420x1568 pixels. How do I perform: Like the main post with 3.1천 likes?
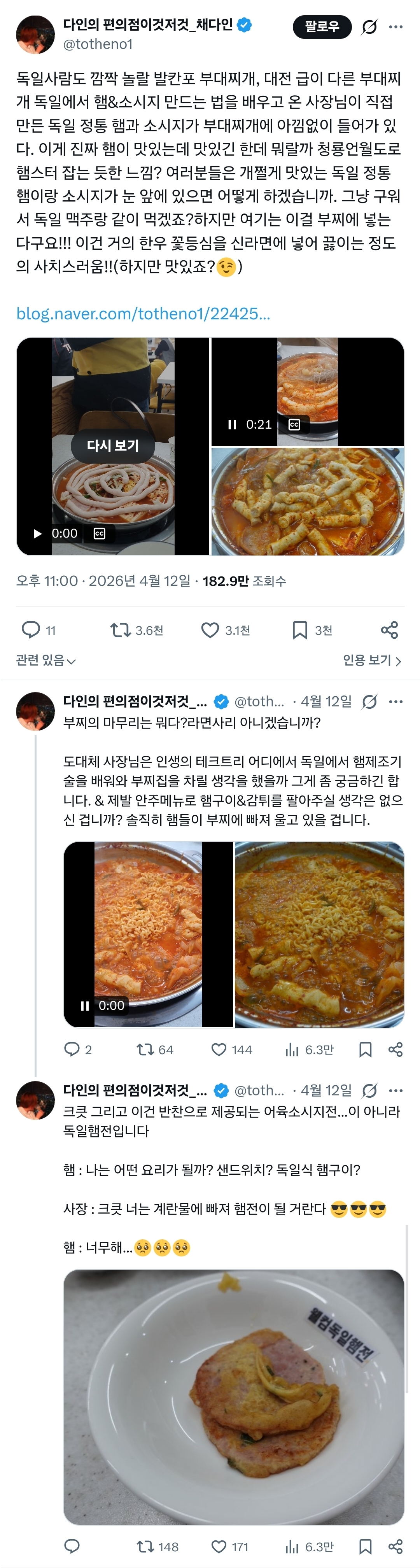coord(210,629)
